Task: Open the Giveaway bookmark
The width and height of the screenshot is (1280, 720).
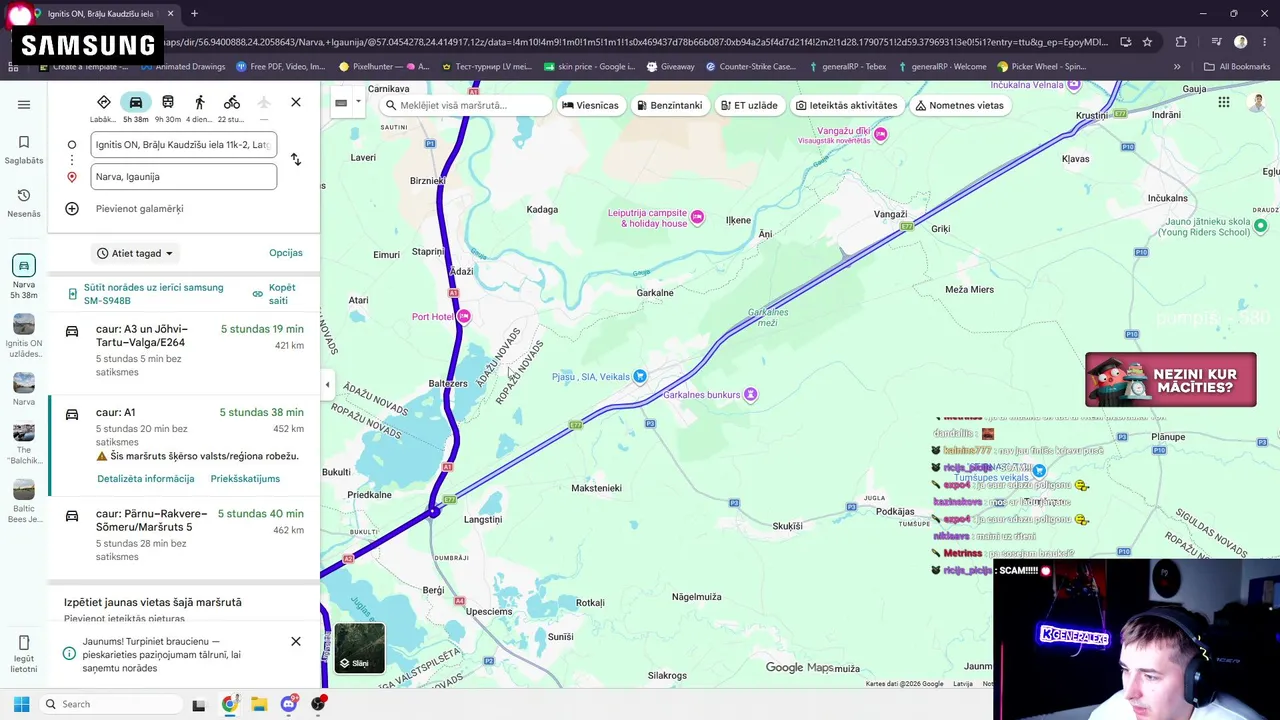Action: (670, 67)
